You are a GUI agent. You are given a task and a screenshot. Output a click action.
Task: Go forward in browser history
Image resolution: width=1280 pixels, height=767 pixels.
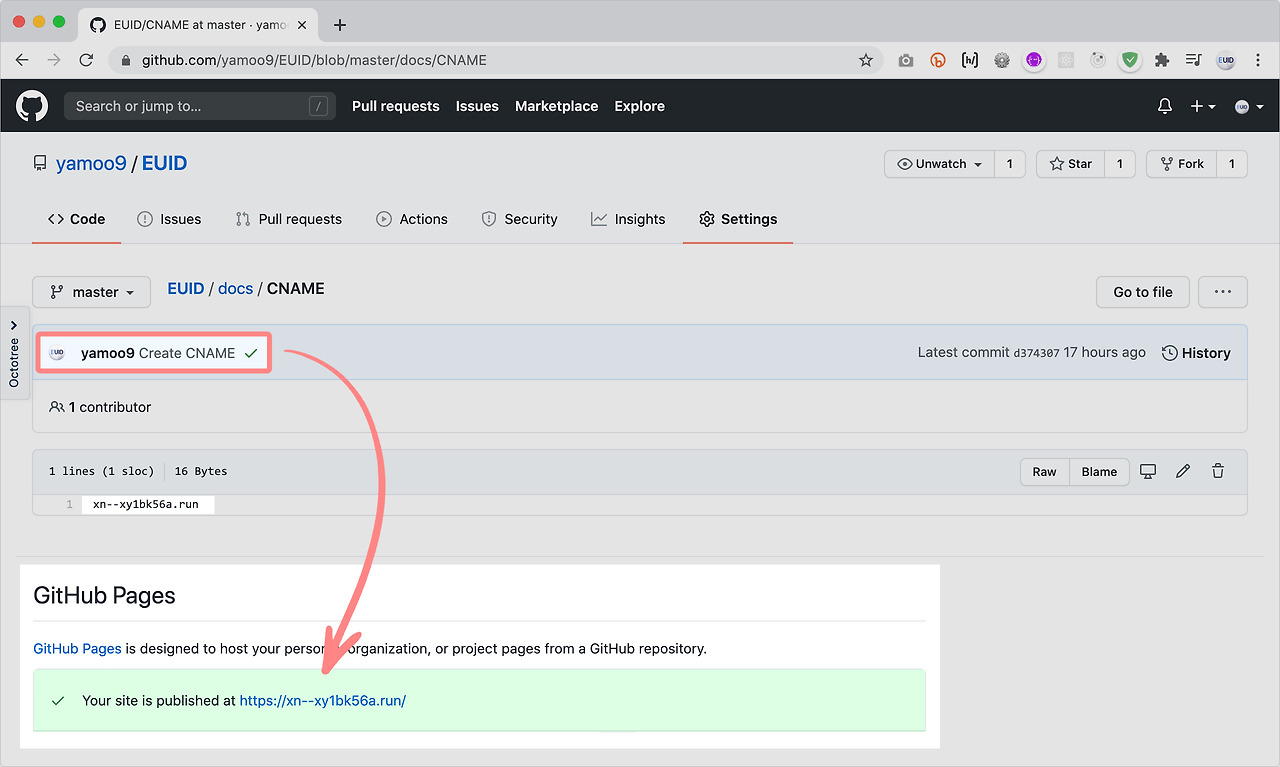click(54, 60)
